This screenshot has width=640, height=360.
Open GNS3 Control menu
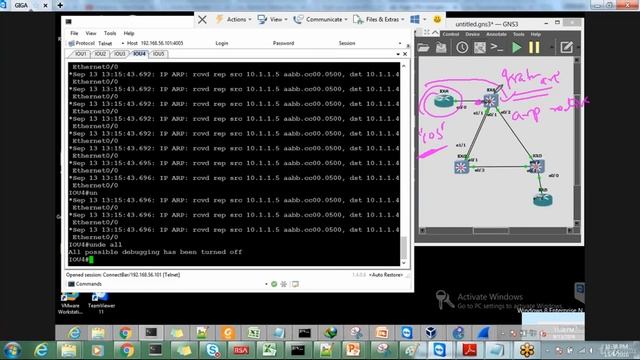click(451, 34)
